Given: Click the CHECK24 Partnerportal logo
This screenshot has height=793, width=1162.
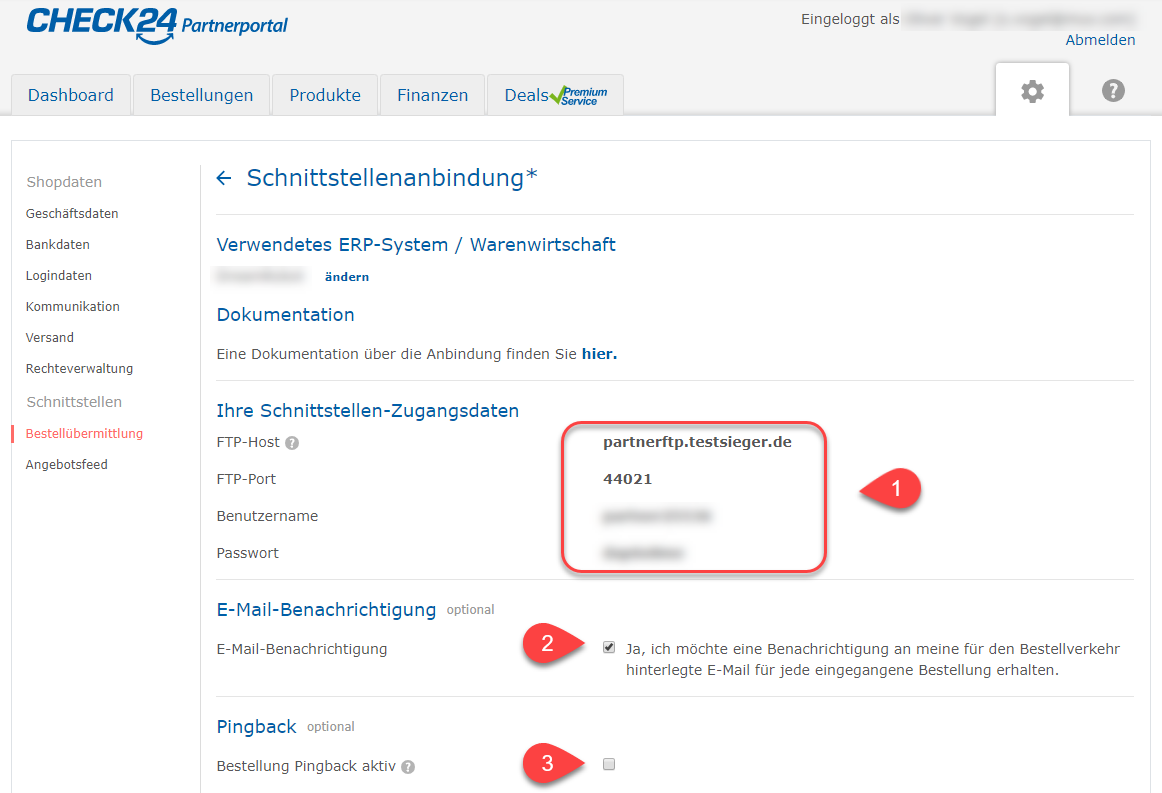Looking at the screenshot, I should (157, 26).
